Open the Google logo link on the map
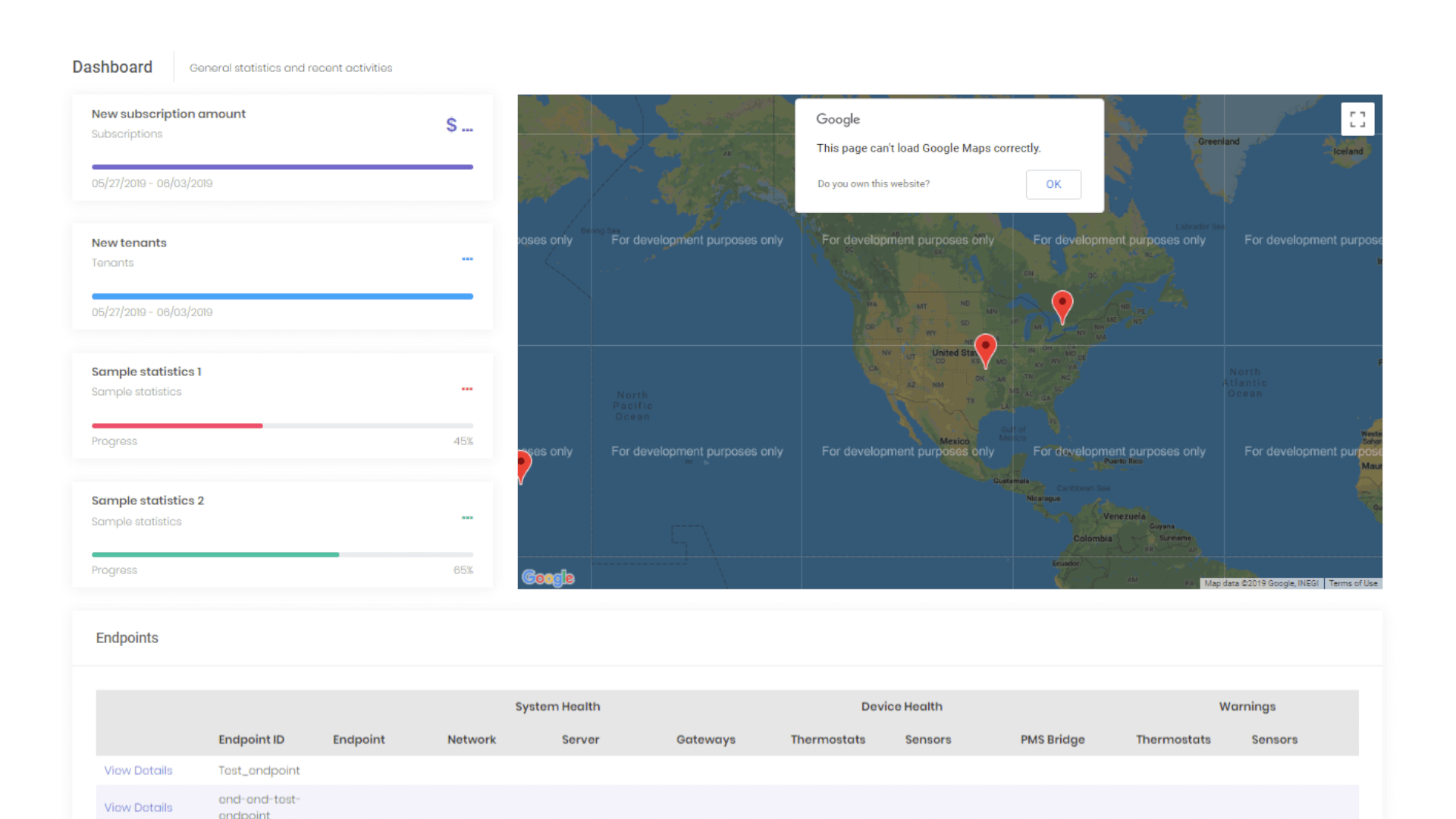 pyautogui.click(x=548, y=578)
